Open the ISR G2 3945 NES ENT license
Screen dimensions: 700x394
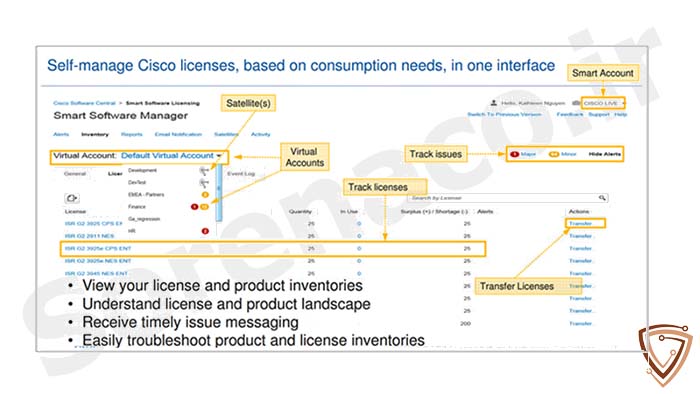click(x=96, y=273)
